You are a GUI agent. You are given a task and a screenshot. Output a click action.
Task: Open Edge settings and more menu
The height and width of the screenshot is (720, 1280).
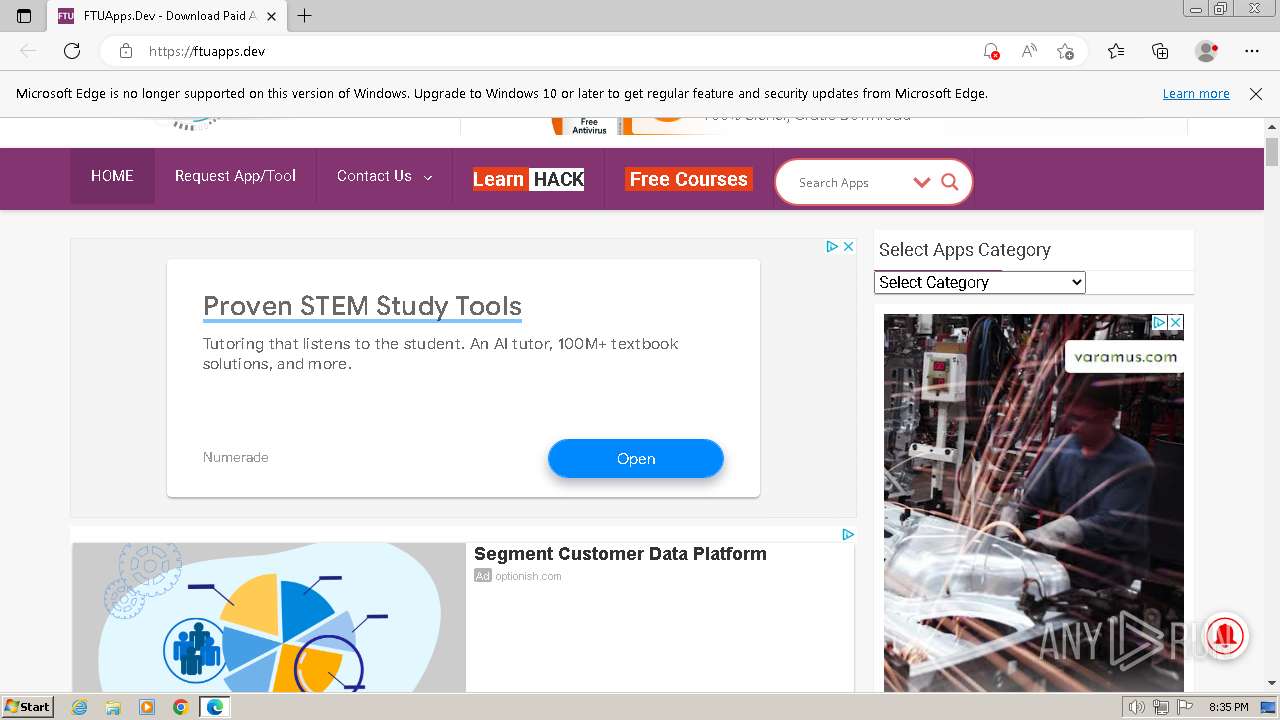(1252, 51)
